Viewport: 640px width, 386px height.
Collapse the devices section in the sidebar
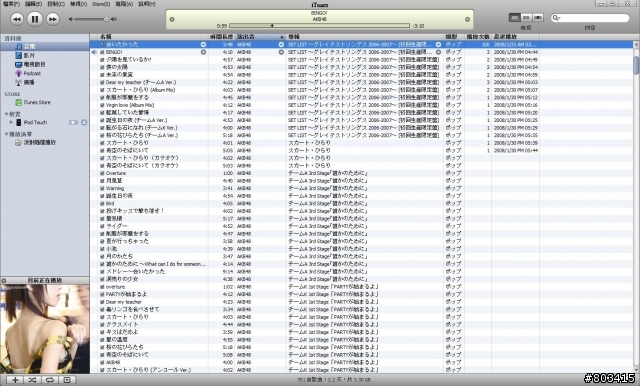6,114
